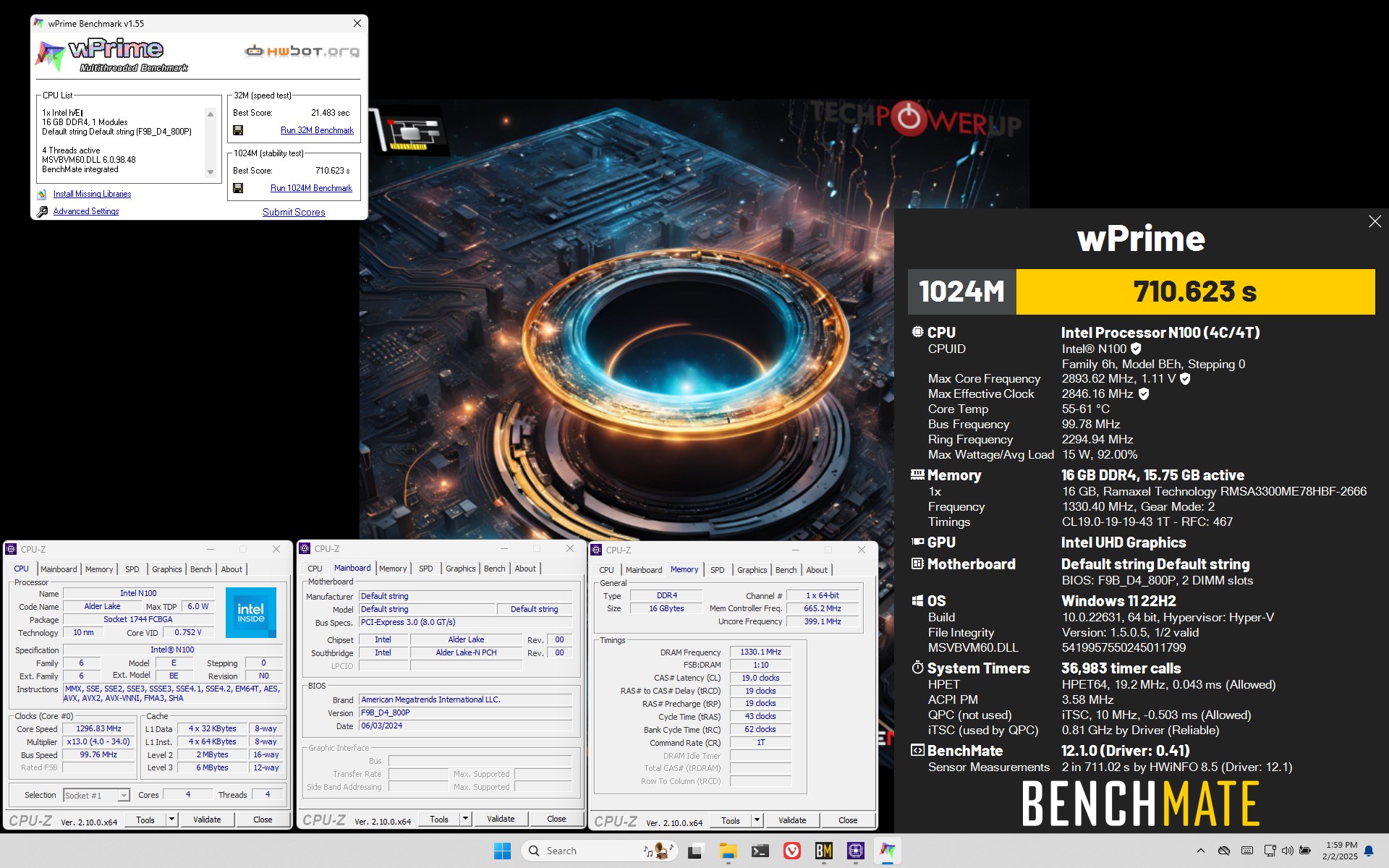1389x868 pixels.
Task: Click the OneDrive tray icon
Action: 1224,851
